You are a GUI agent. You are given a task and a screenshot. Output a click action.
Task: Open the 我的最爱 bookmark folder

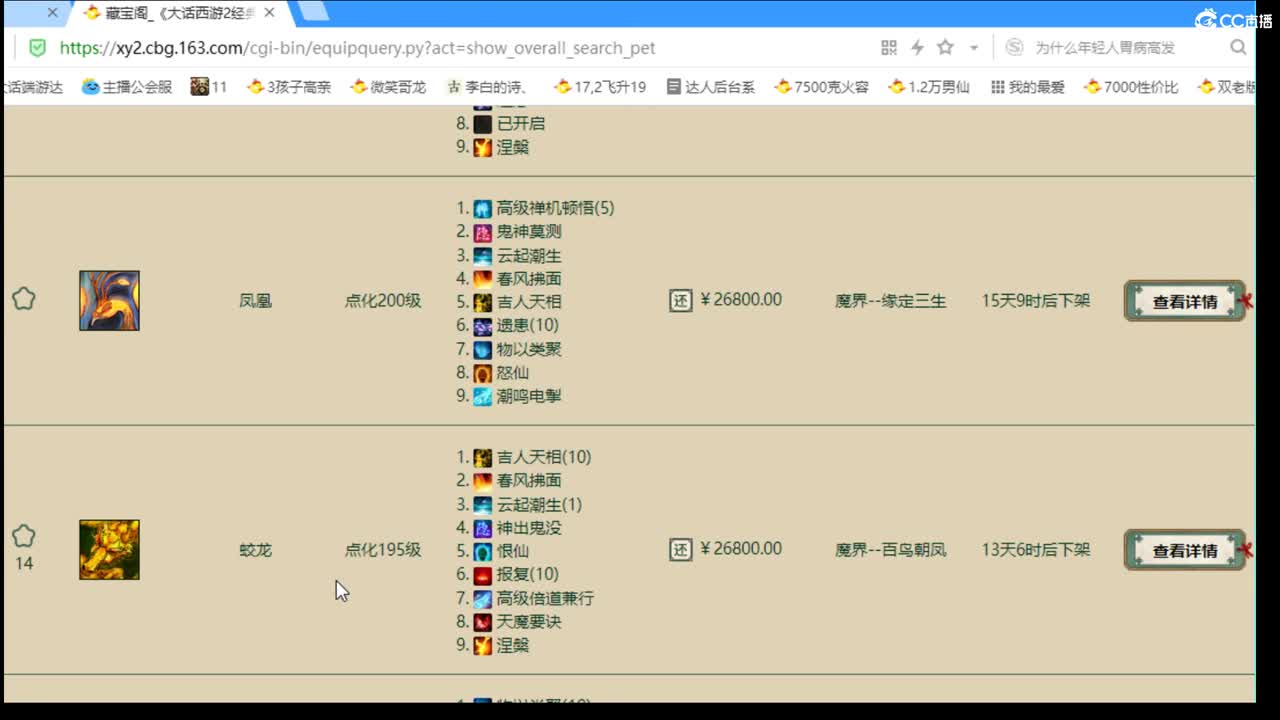pyautogui.click(x=1027, y=87)
